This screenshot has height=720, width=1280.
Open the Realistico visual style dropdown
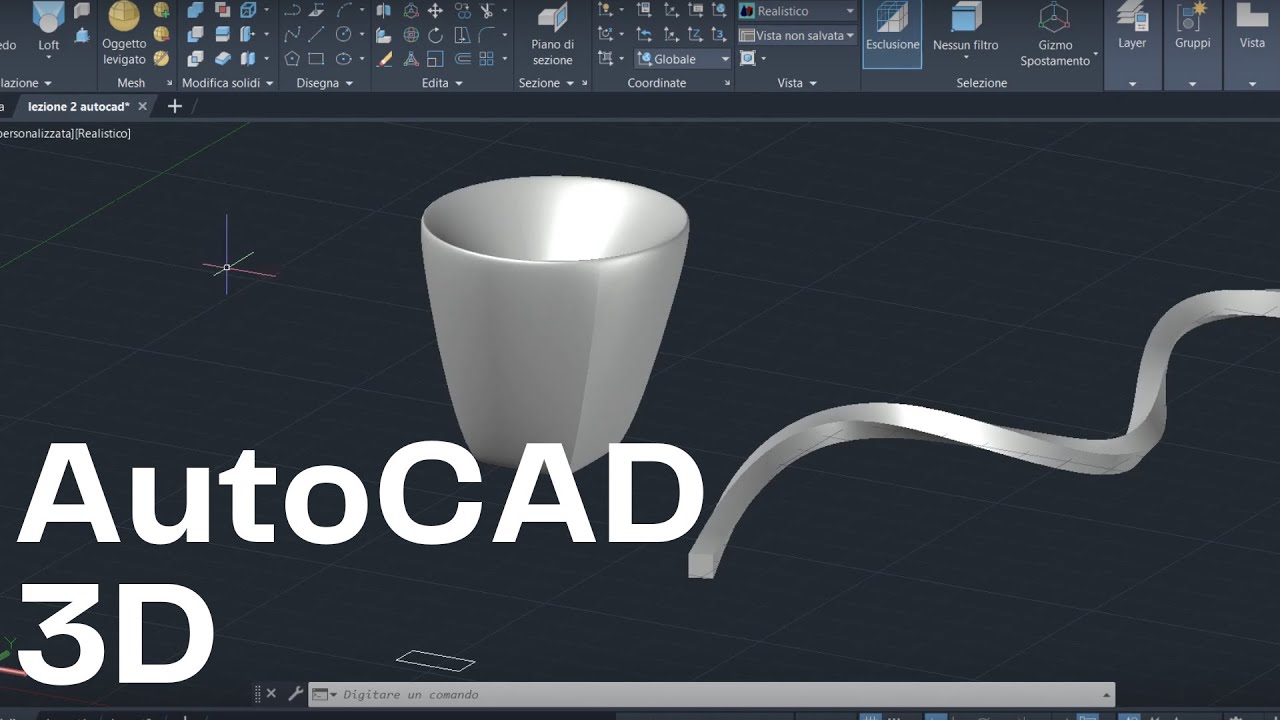(797, 11)
